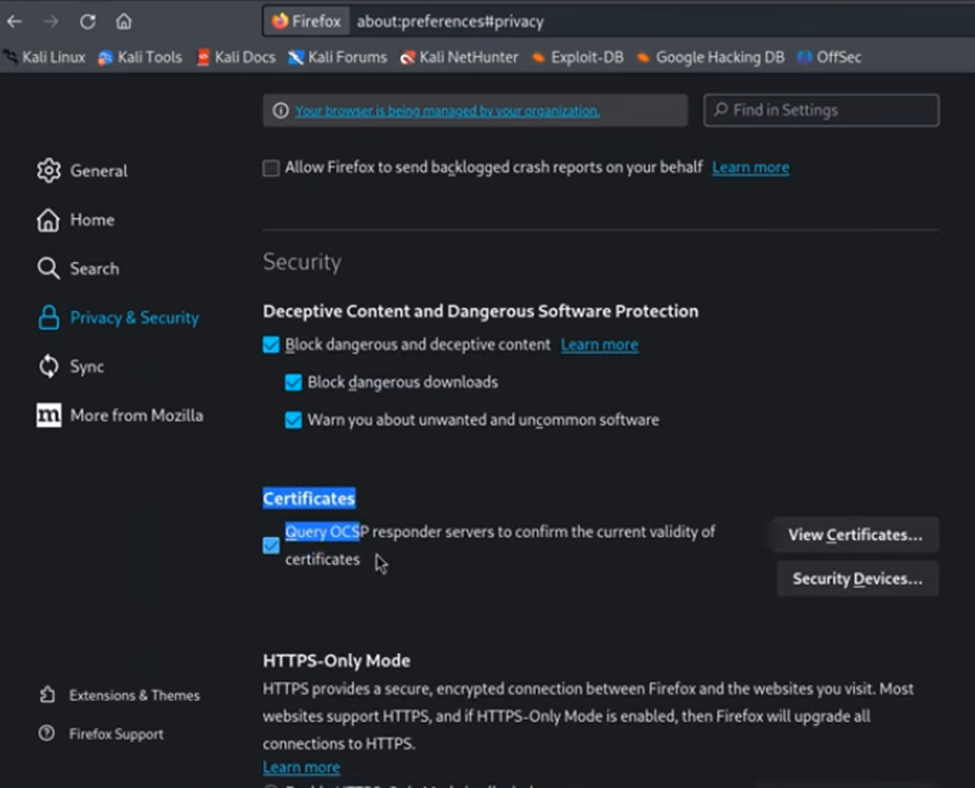Open the Kali NetHunter bookmark
Viewport: 975px width, 788px height.
(460, 57)
